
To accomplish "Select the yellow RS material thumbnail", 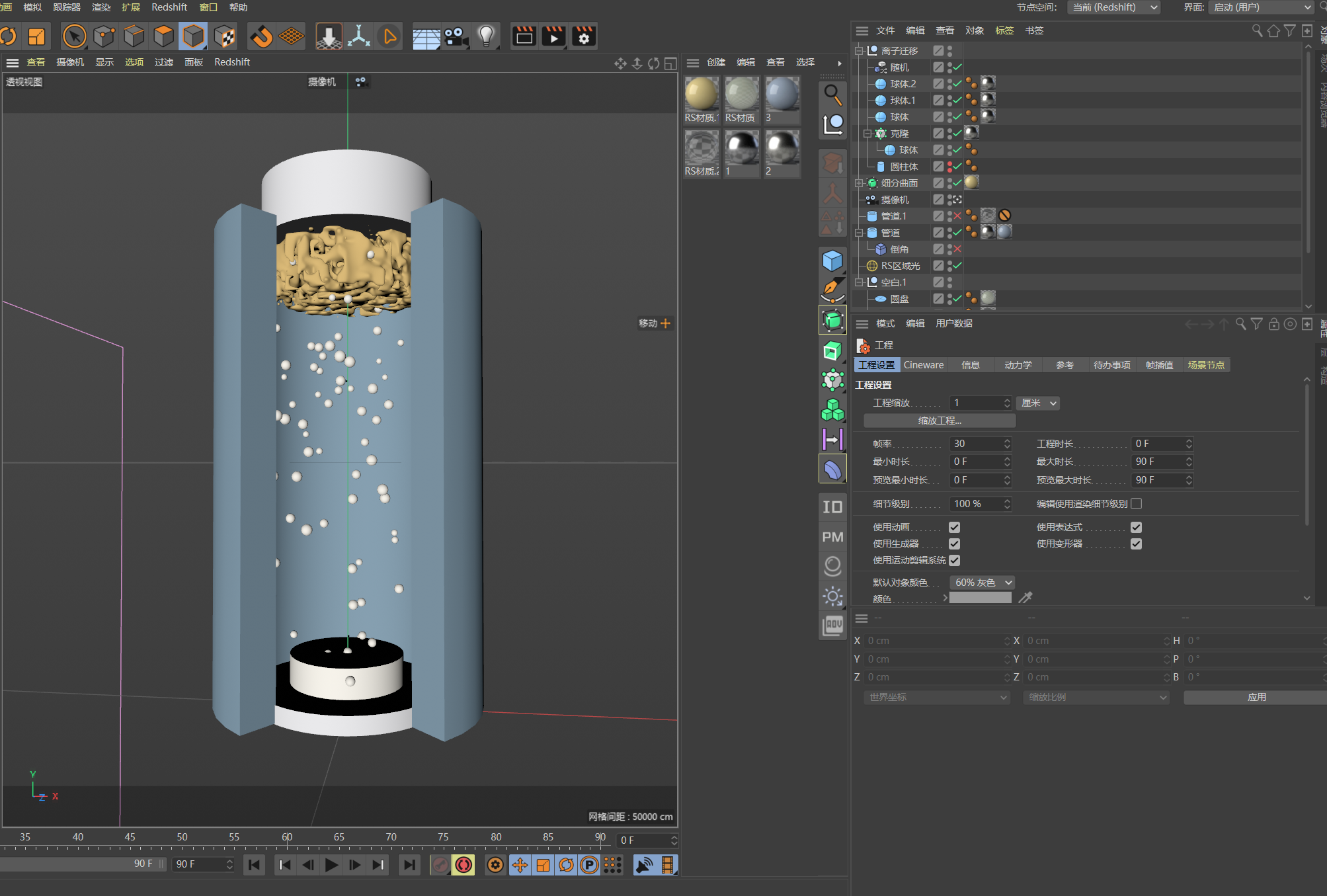I will coord(702,93).
